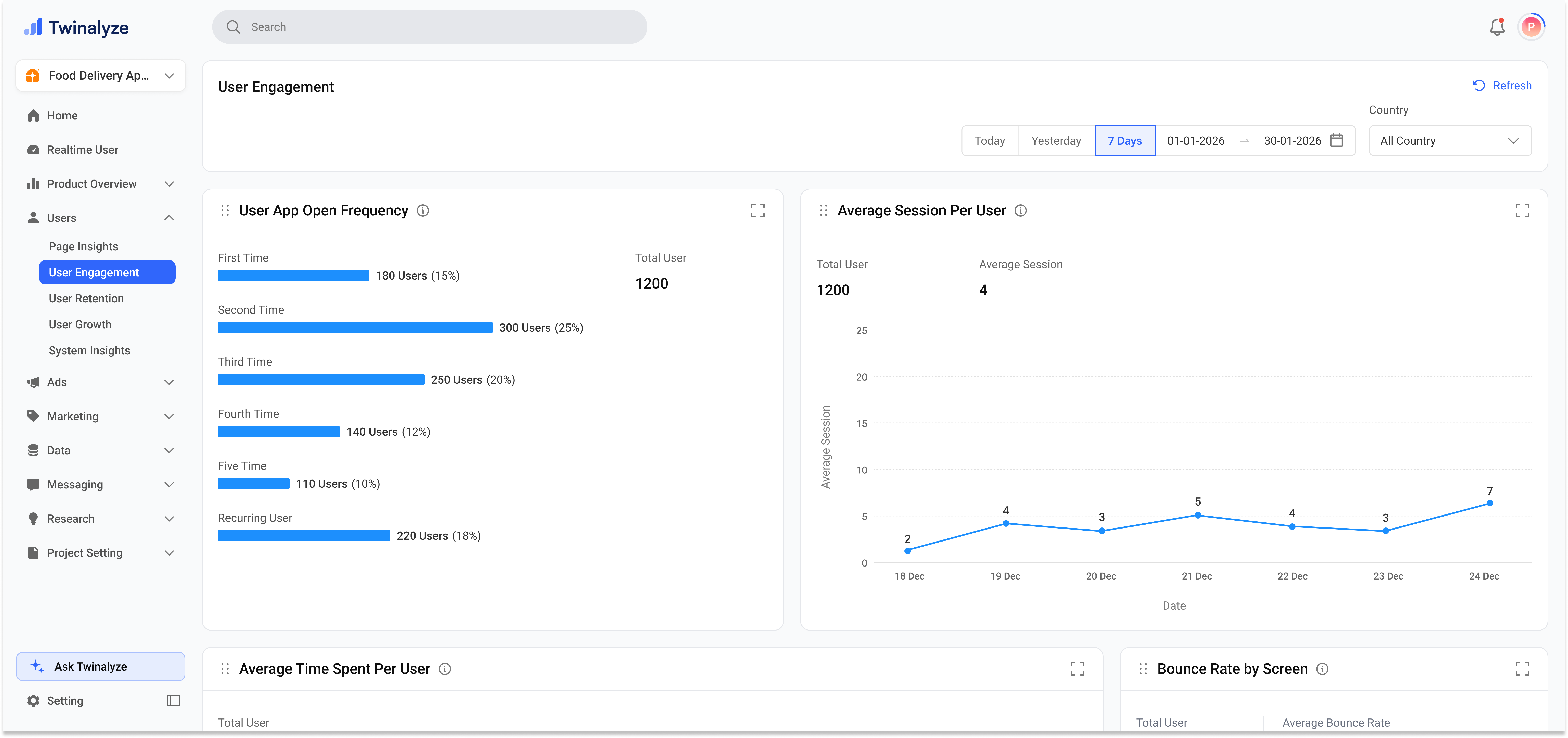Click the Project Setting document icon
Image resolution: width=1568 pixels, height=738 pixels.
[34, 552]
